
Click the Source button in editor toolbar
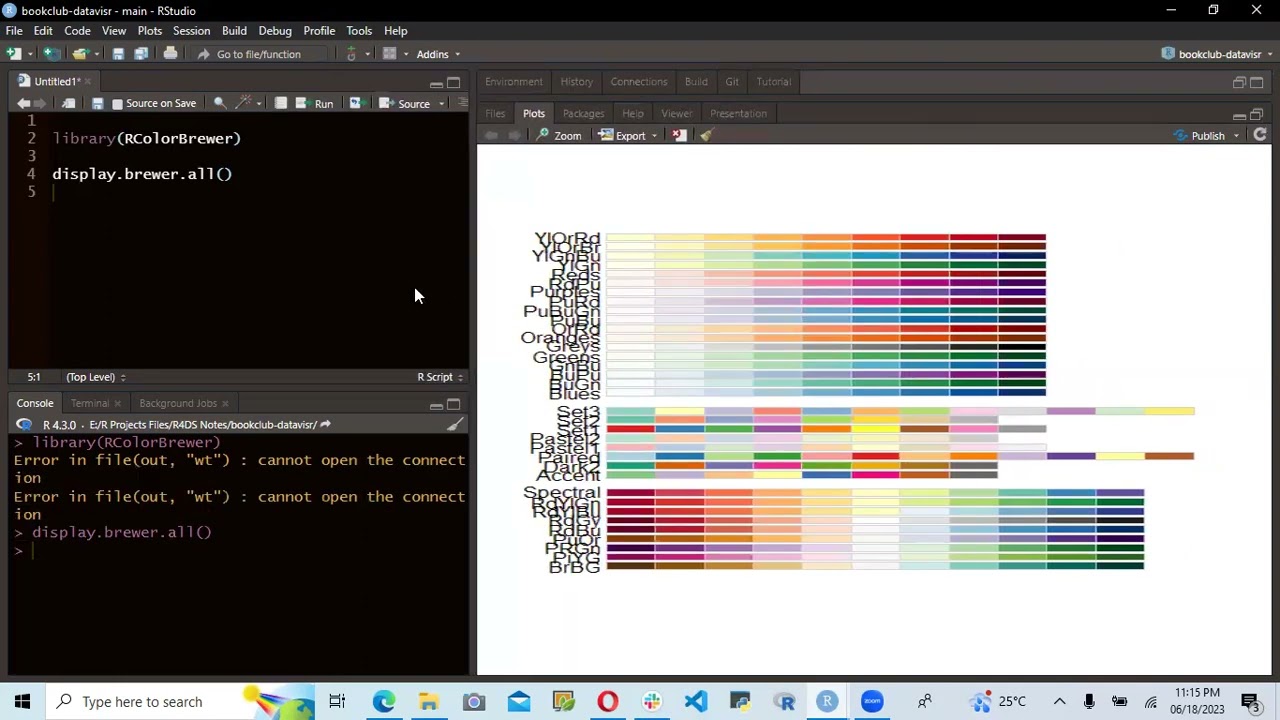pos(405,104)
